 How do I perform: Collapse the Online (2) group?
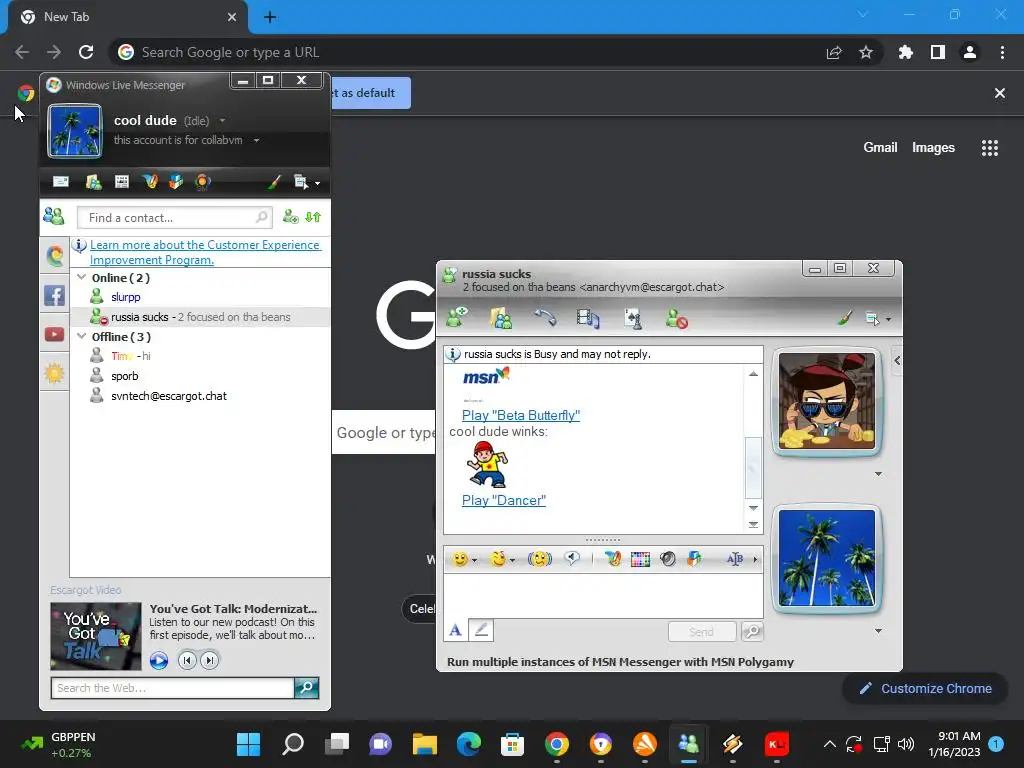(x=82, y=278)
